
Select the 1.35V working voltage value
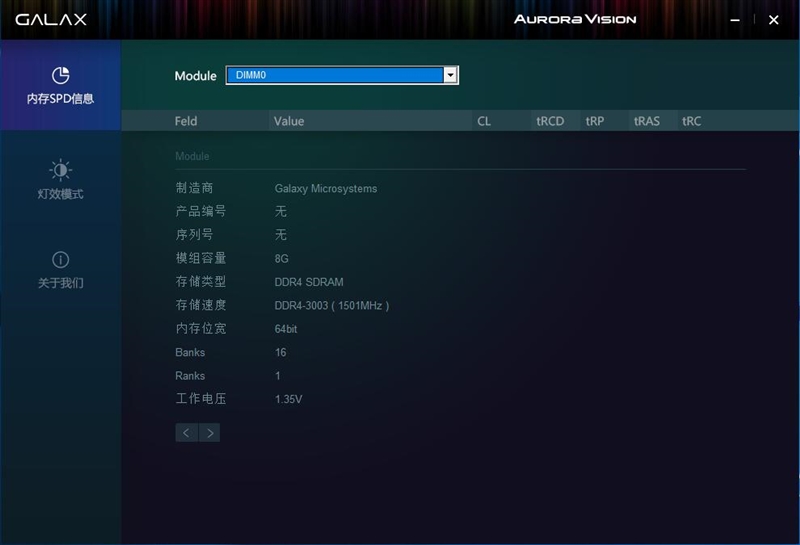pyautogui.click(x=288, y=399)
